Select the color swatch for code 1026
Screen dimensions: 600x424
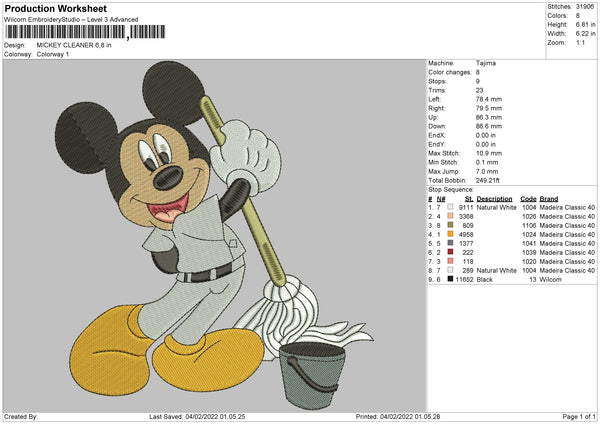(x=450, y=216)
